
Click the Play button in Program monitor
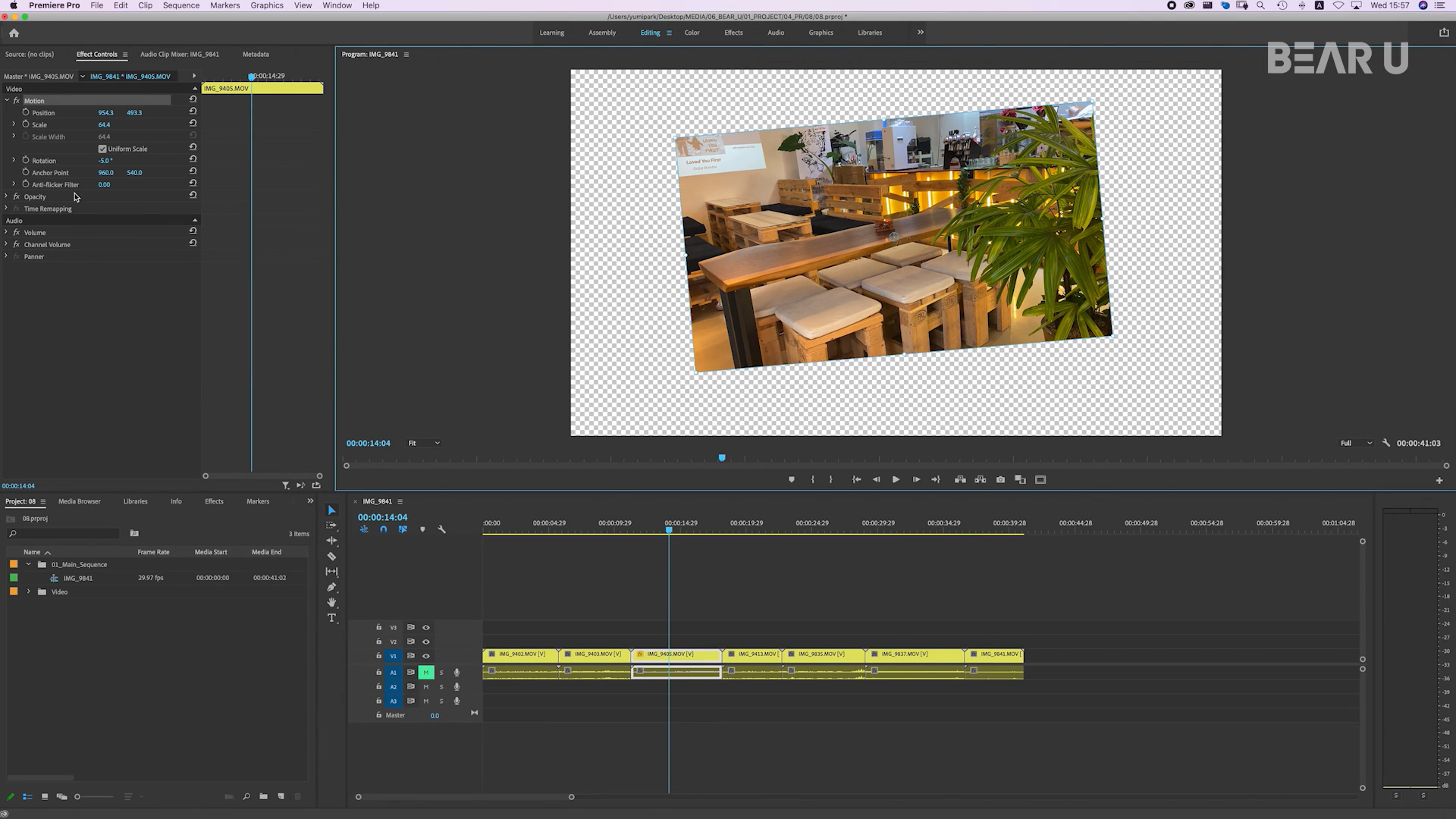896,479
